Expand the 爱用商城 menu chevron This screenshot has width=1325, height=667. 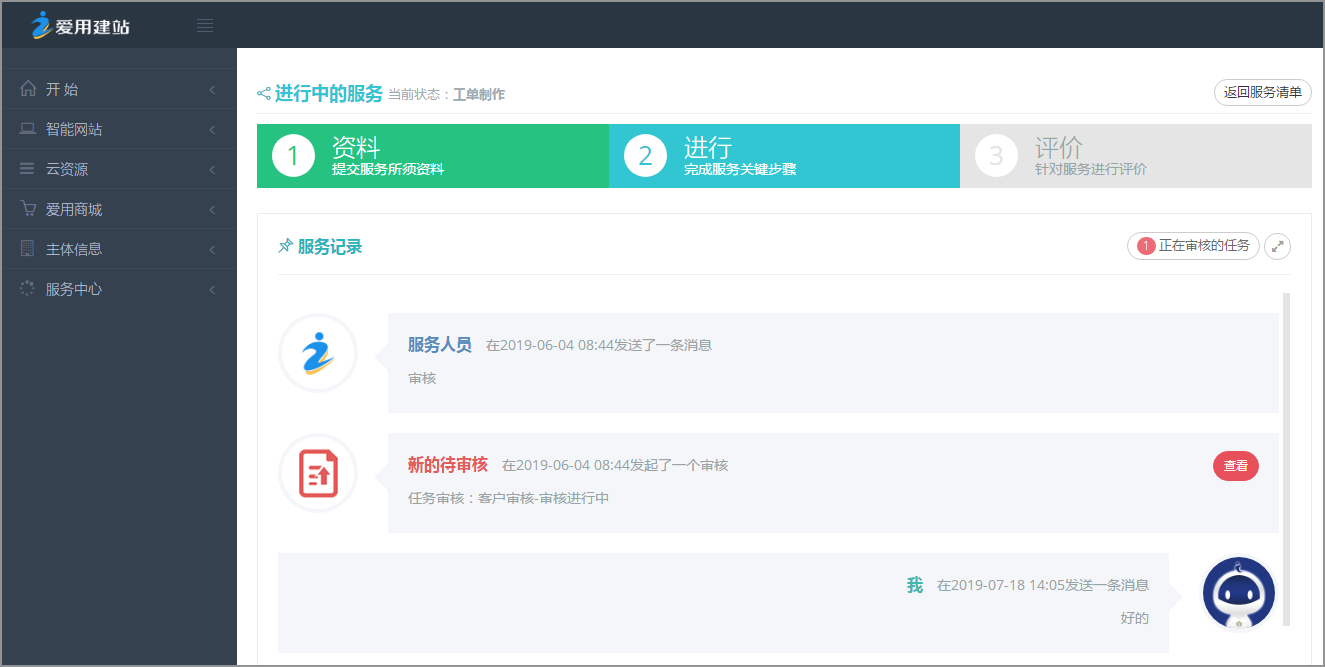click(212, 210)
